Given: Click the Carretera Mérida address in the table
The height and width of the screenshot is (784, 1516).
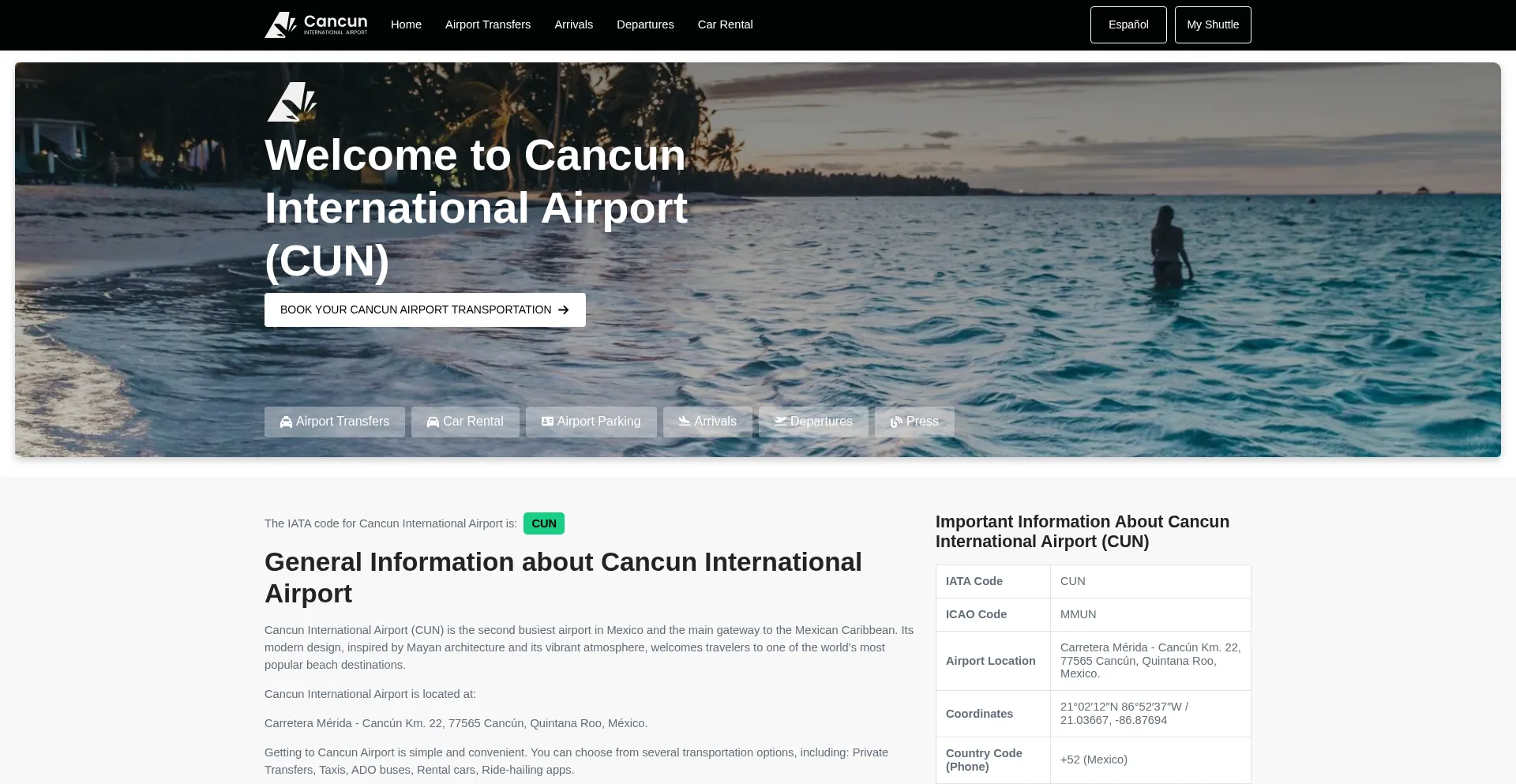Looking at the screenshot, I should pos(1150,660).
